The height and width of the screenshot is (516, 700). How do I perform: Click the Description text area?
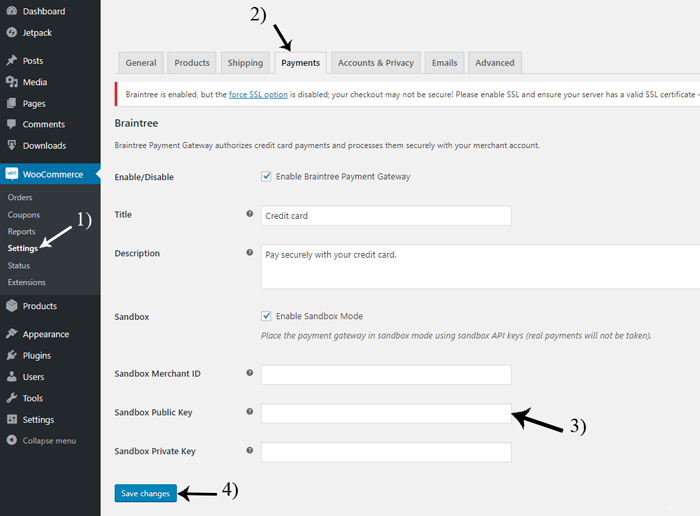point(480,266)
